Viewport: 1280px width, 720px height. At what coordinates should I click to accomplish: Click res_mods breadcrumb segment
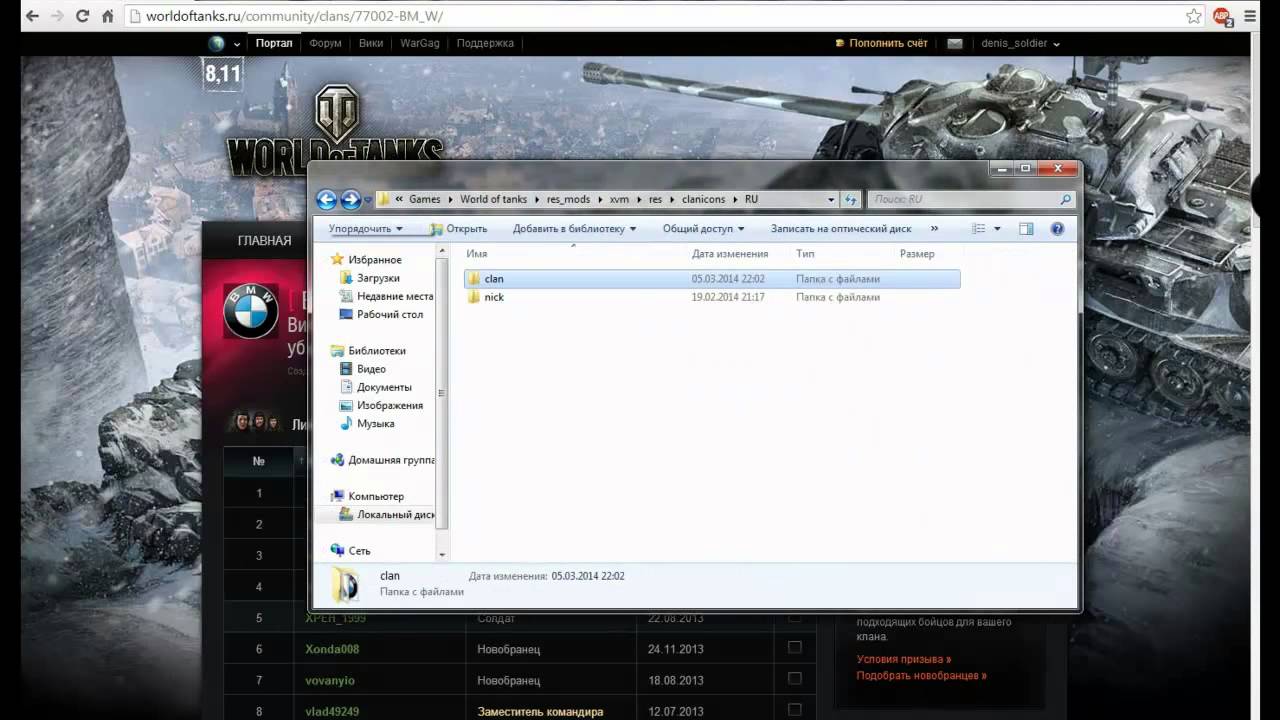click(x=568, y=199)
